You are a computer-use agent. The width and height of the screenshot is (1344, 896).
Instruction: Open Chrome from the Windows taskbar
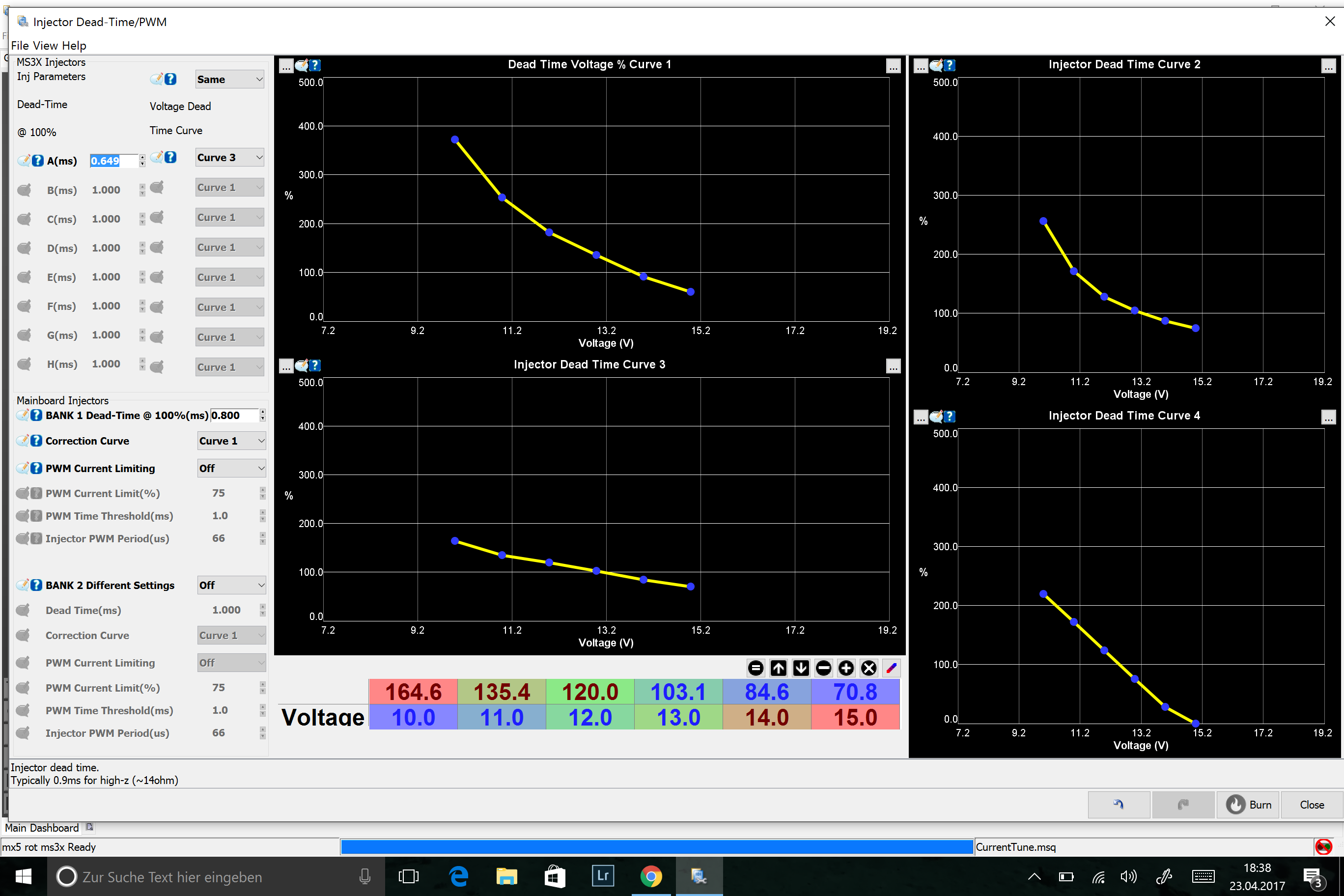tap(651, 876)
